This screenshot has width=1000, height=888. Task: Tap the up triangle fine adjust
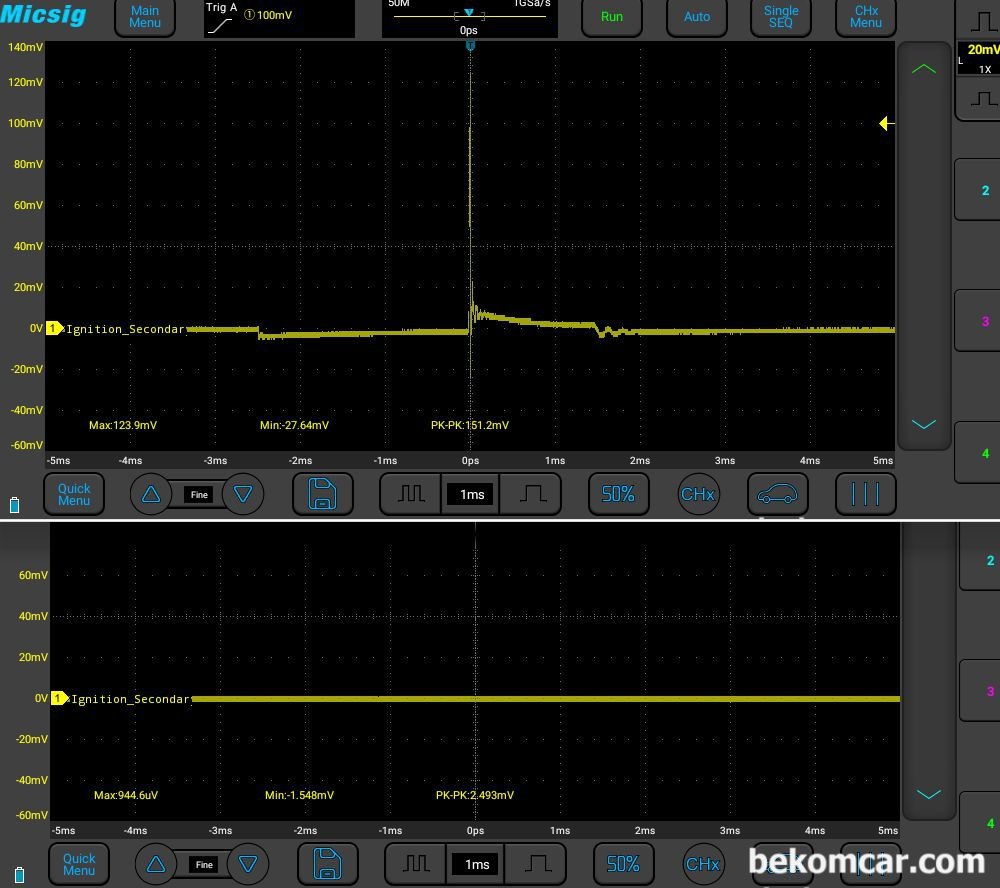[151, 494]
